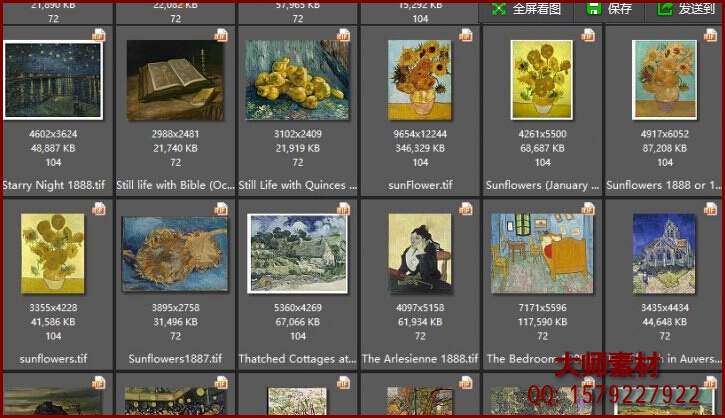Click the Sunflowers 1888 or filename
725x418 pixels.
[664, 185]
